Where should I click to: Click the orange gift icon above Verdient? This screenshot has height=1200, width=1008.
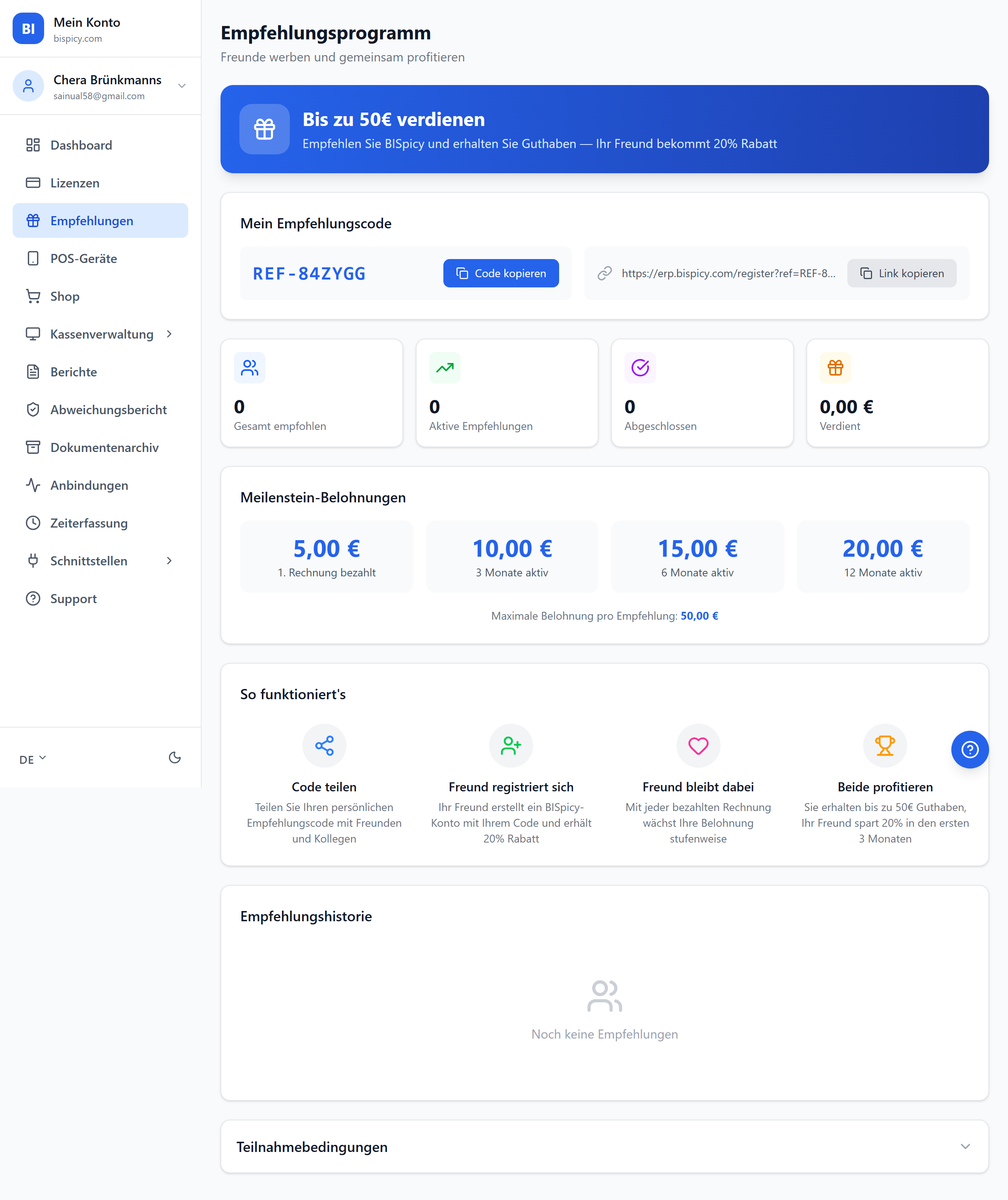pos(836,367)
